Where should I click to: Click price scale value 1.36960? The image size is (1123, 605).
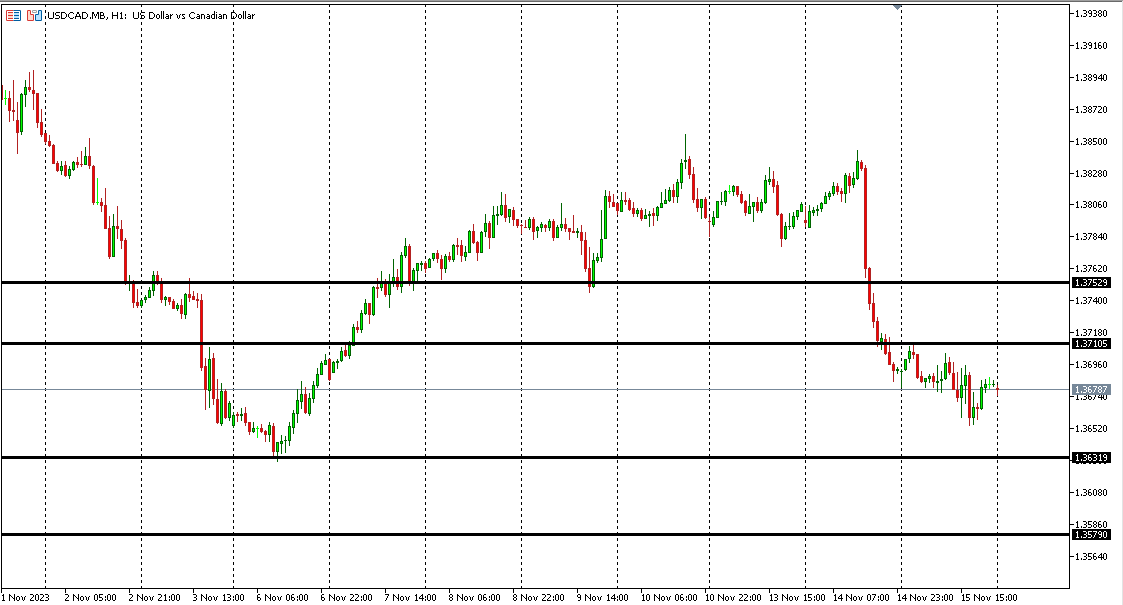click(1091, 364)
